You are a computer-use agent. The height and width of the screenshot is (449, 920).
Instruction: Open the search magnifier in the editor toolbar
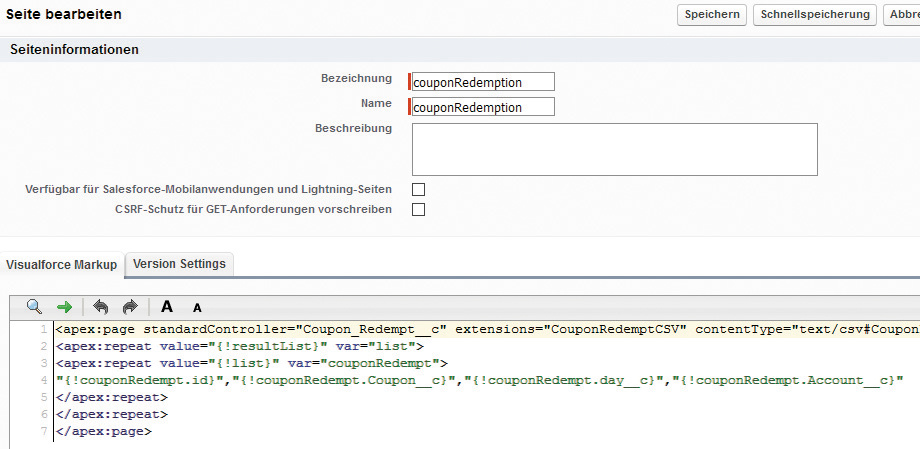point(34,307)
